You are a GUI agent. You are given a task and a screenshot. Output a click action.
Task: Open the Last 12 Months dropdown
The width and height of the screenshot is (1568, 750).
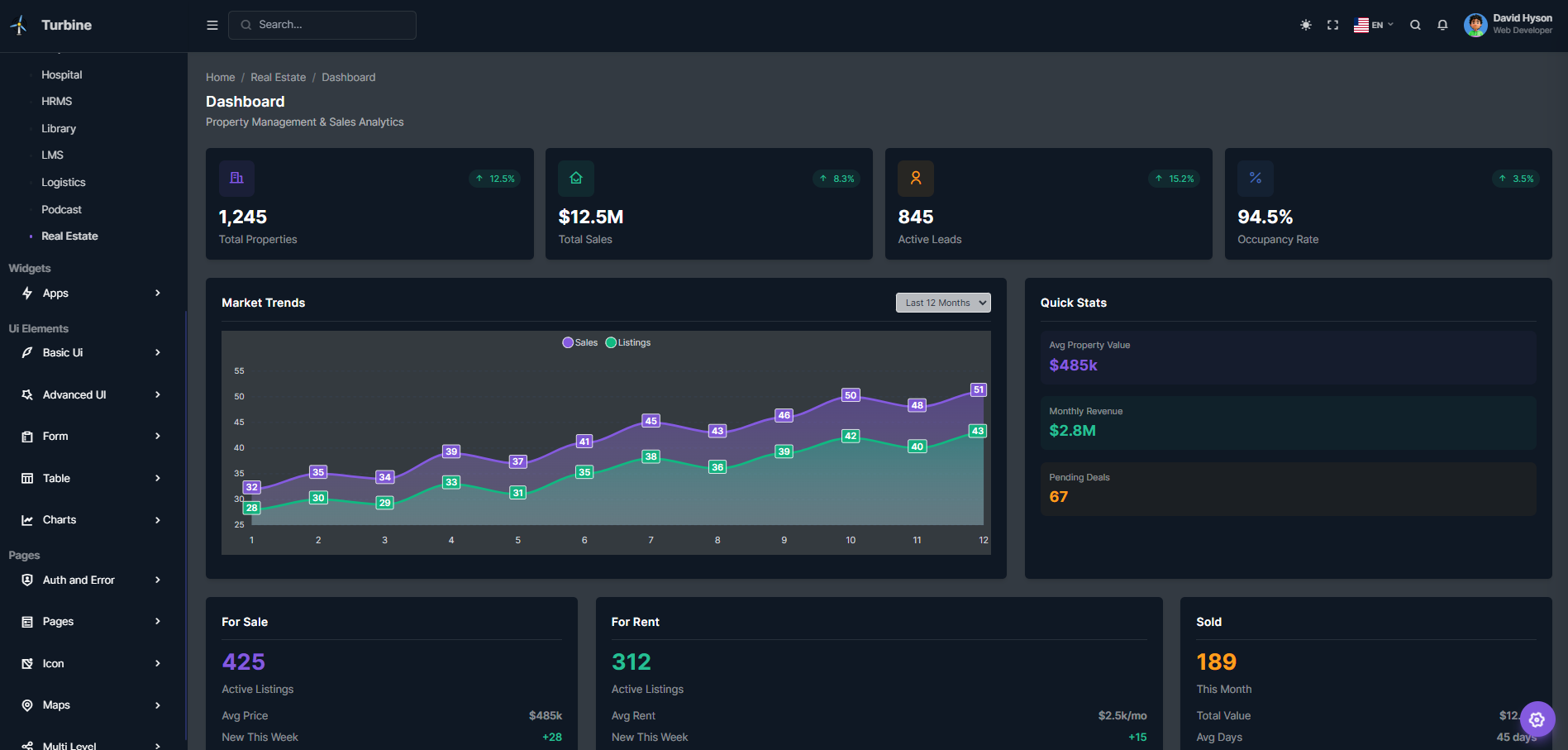[x=942, y=302]
